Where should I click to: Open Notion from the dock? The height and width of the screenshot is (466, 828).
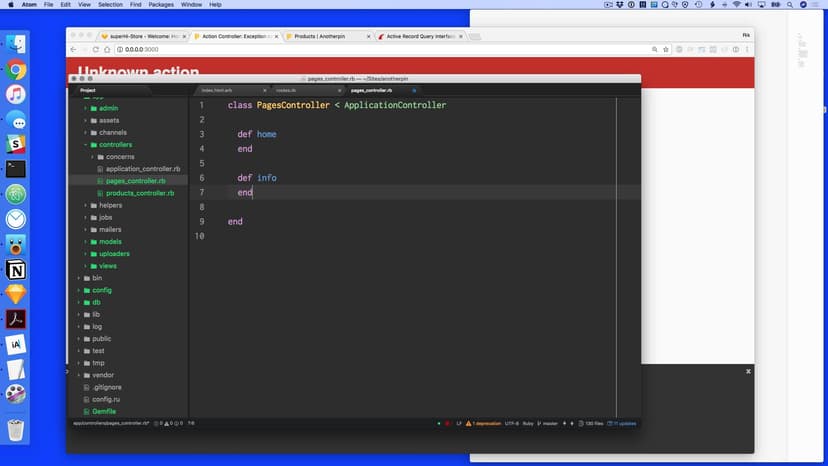(16, 270)
